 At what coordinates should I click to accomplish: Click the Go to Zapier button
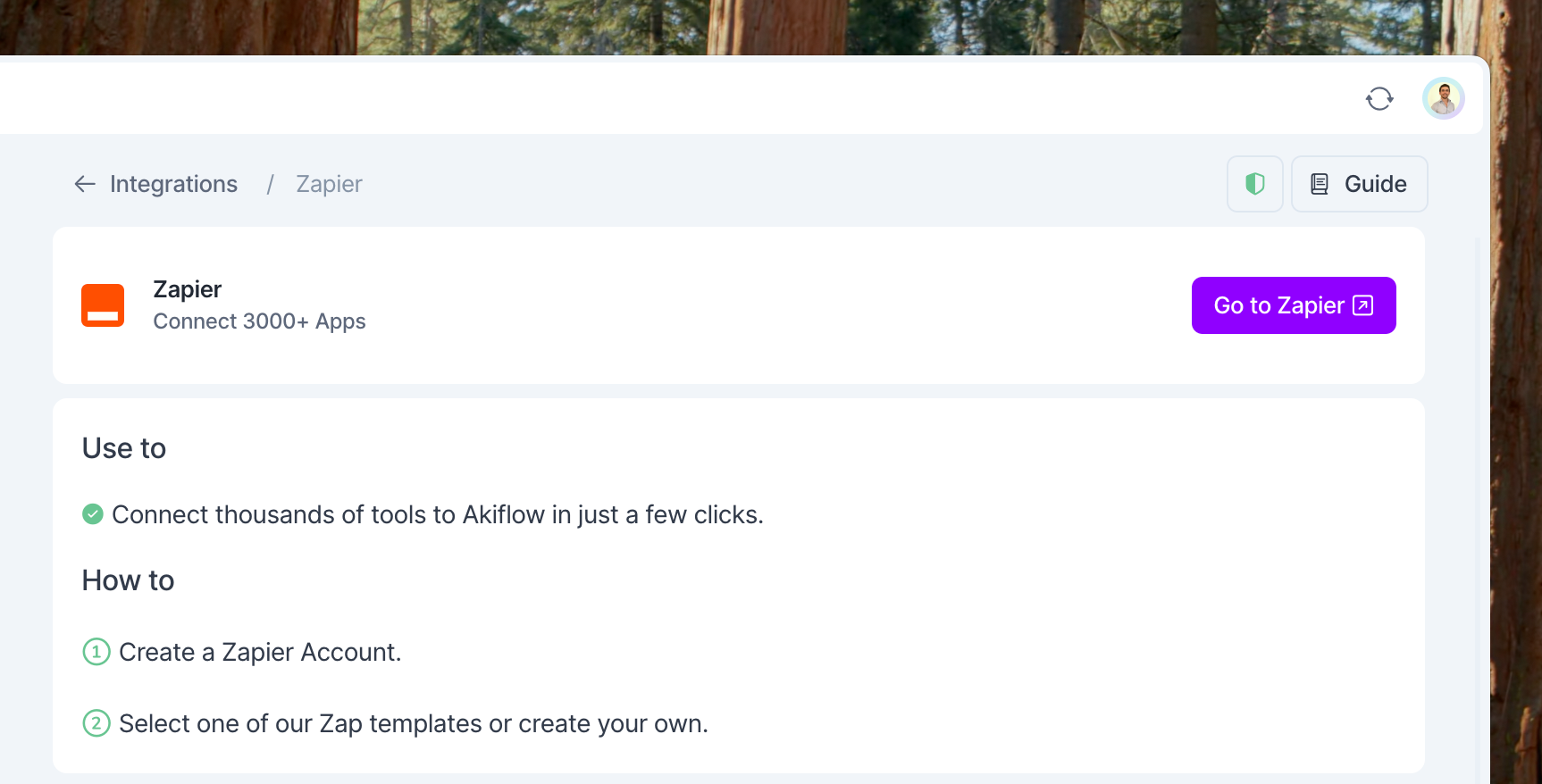pyautogui.click(x=1294, y=305)
